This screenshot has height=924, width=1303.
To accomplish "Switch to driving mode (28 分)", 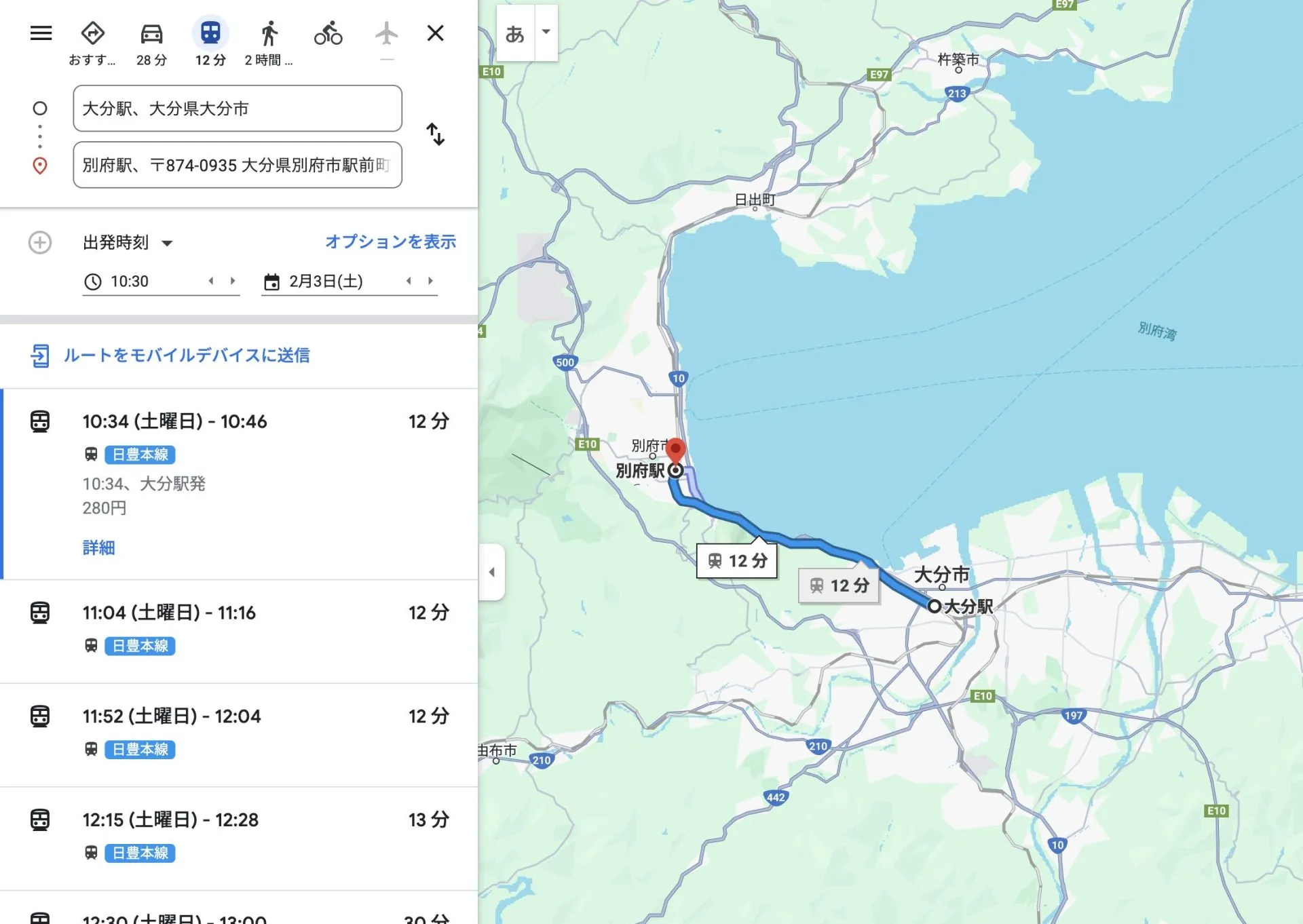I will (151, 34).
